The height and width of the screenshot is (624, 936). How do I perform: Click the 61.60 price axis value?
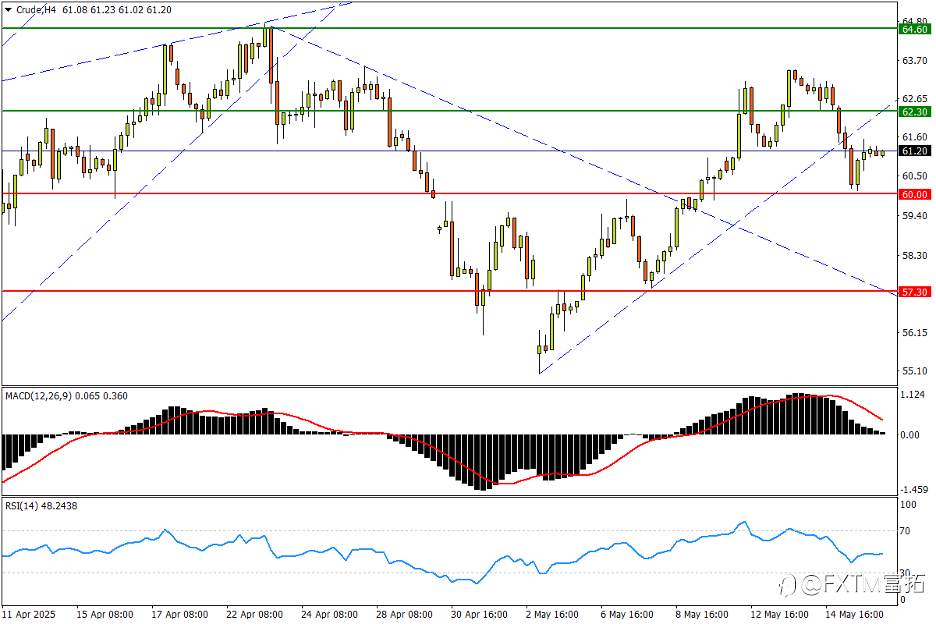tap(915, 137)
